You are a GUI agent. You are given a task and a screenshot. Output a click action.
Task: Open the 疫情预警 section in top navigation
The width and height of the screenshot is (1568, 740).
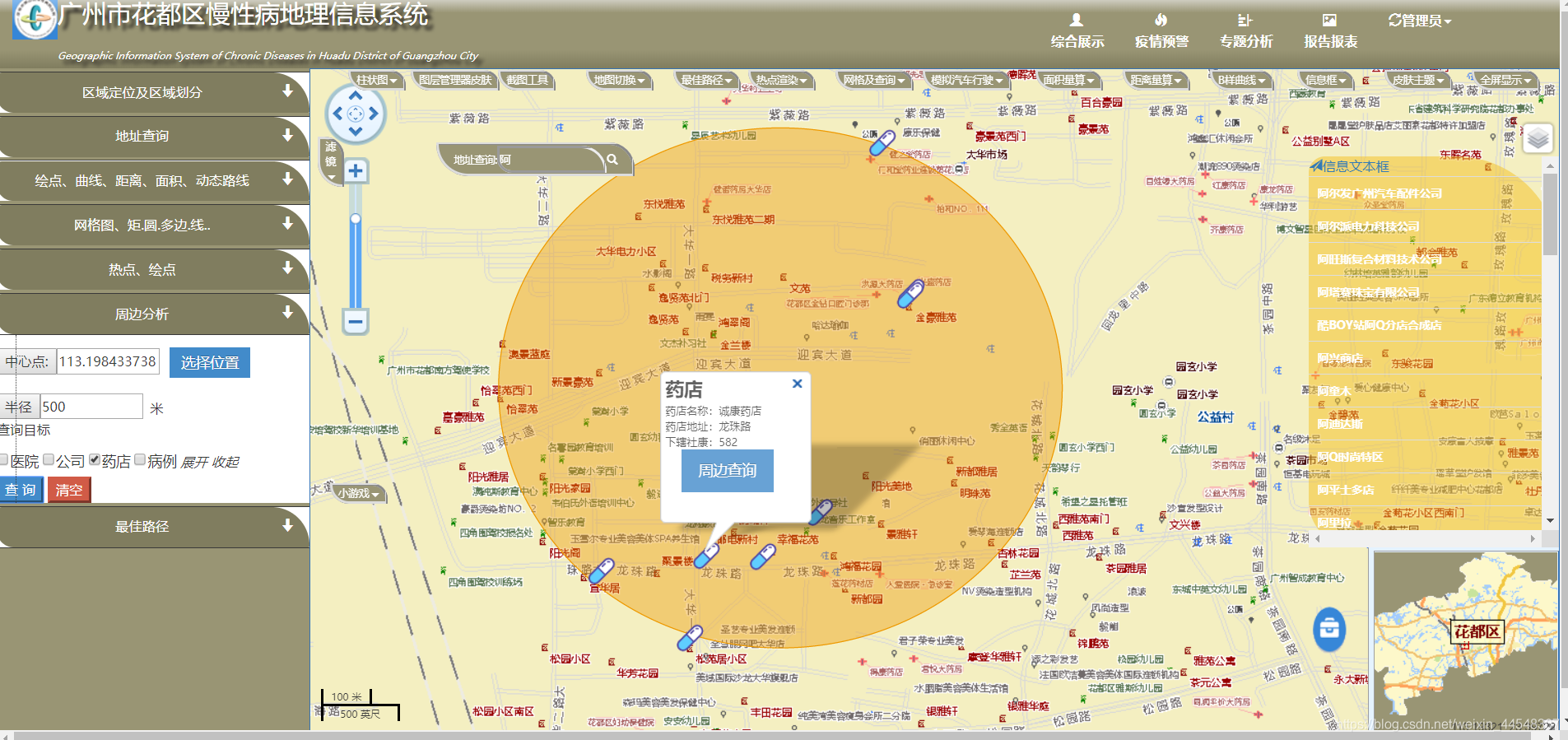point(1161,30)
